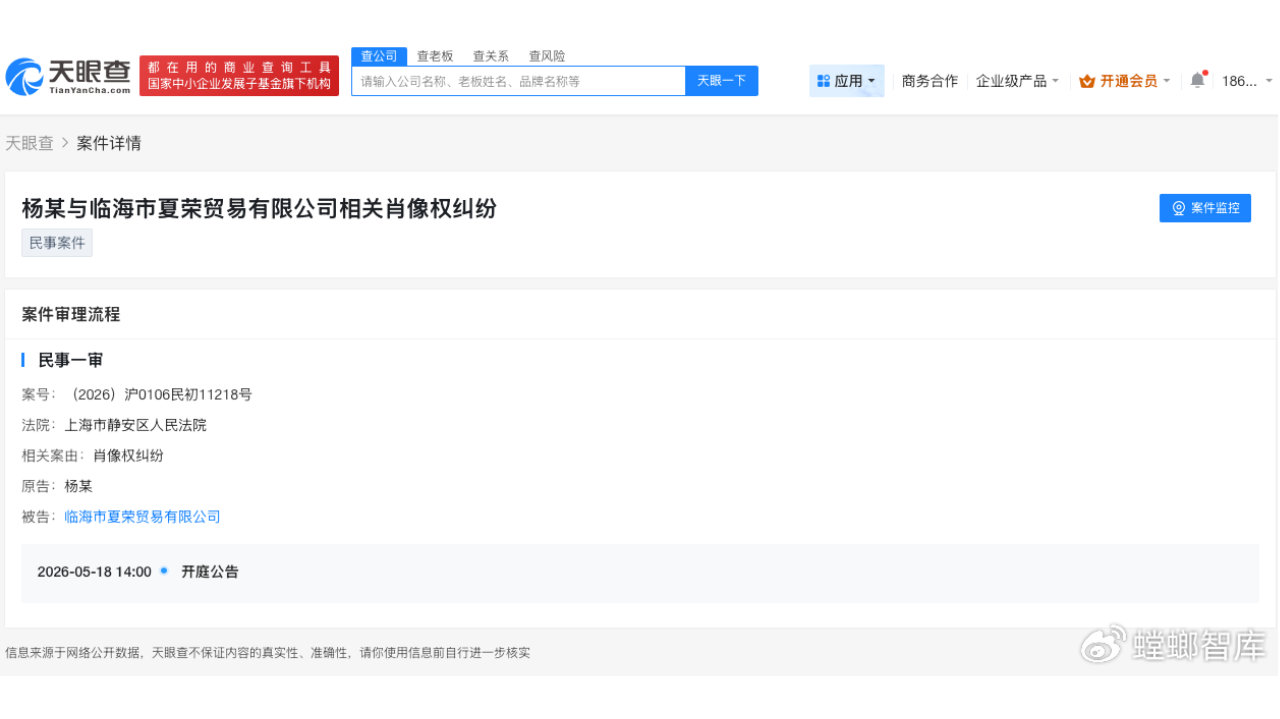Click the crown icon next to 开通会员
Viewport: 1280px width, 719px height.
(x=1086, y=81)
